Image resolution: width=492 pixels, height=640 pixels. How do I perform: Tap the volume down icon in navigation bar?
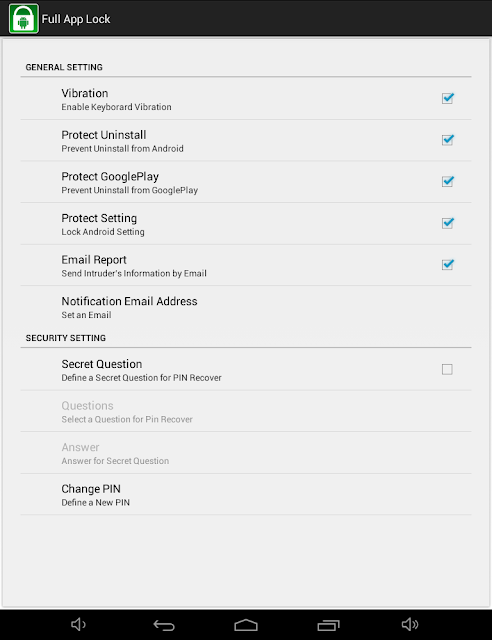tap(78, 624)
